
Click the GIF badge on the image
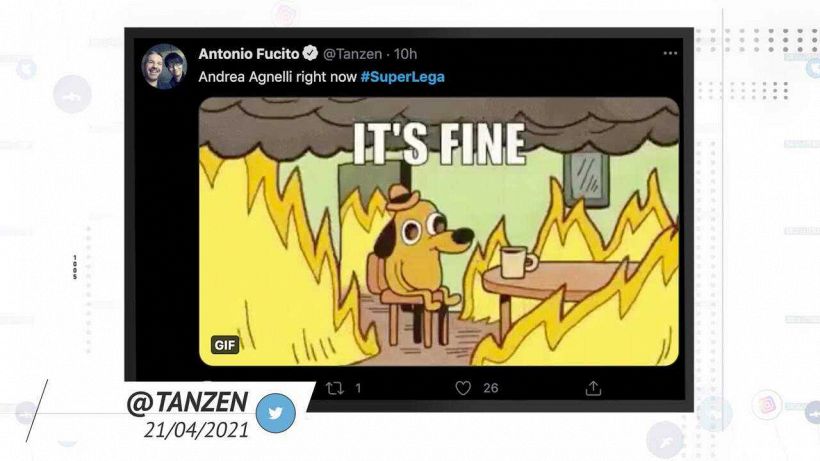[225, 345]
